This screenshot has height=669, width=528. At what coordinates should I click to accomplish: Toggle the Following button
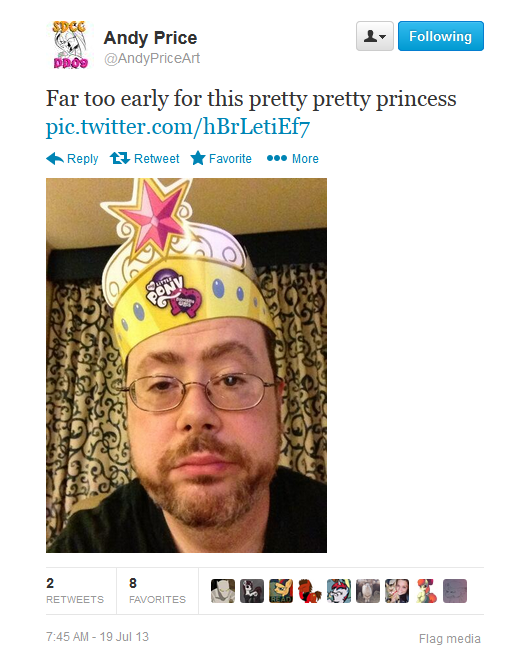tap(441, 36)
